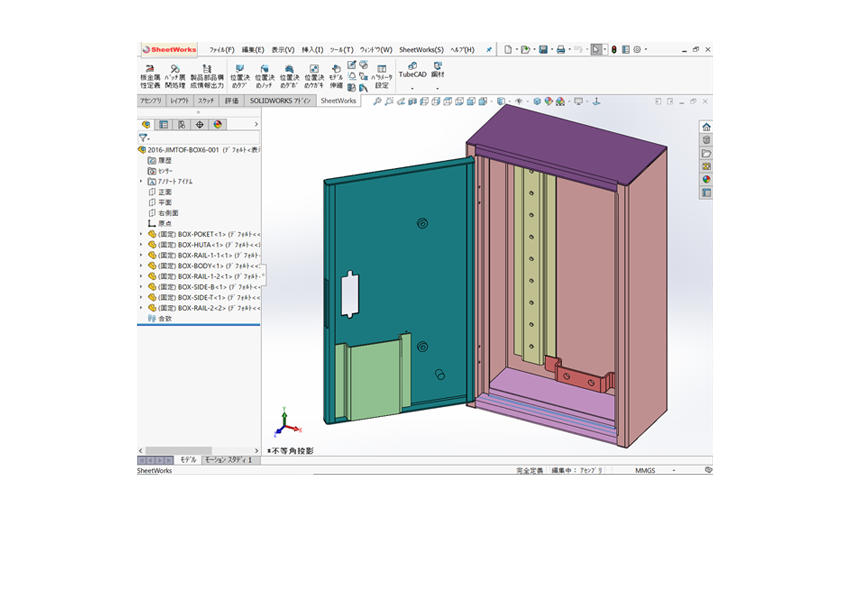Image resolution: width=850 pixels, height=600 pixels.
Task: Switch to the SOLIDWORKS アドイン tab
Action: pos(280,101)
